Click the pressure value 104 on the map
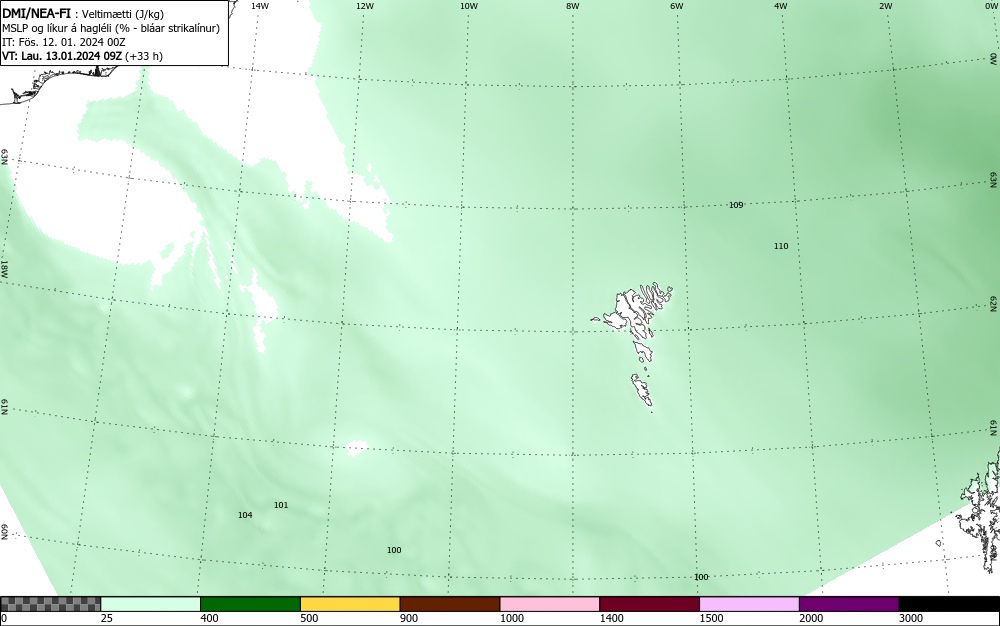 coord(245,515)
